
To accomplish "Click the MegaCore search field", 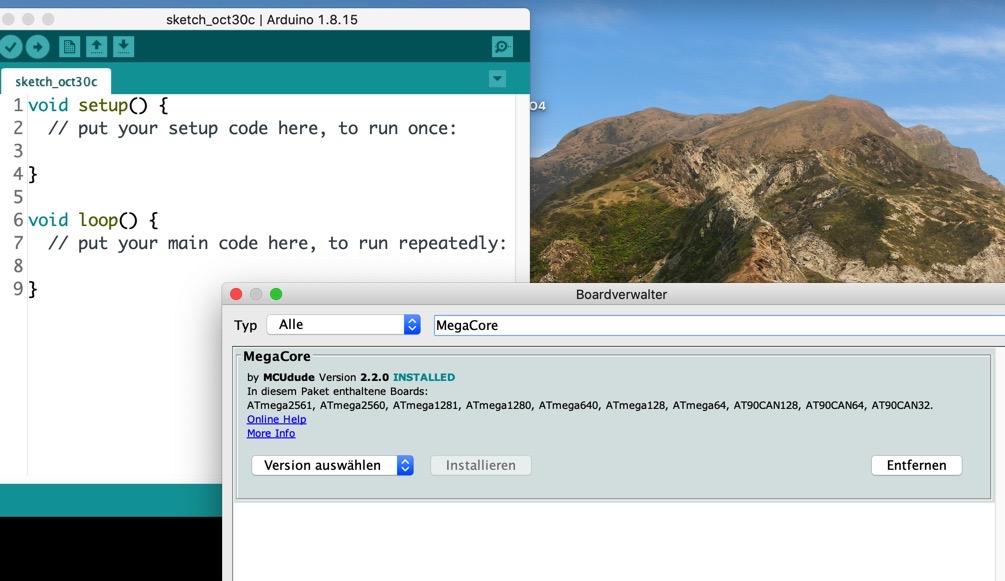I will tap(719, 325).
